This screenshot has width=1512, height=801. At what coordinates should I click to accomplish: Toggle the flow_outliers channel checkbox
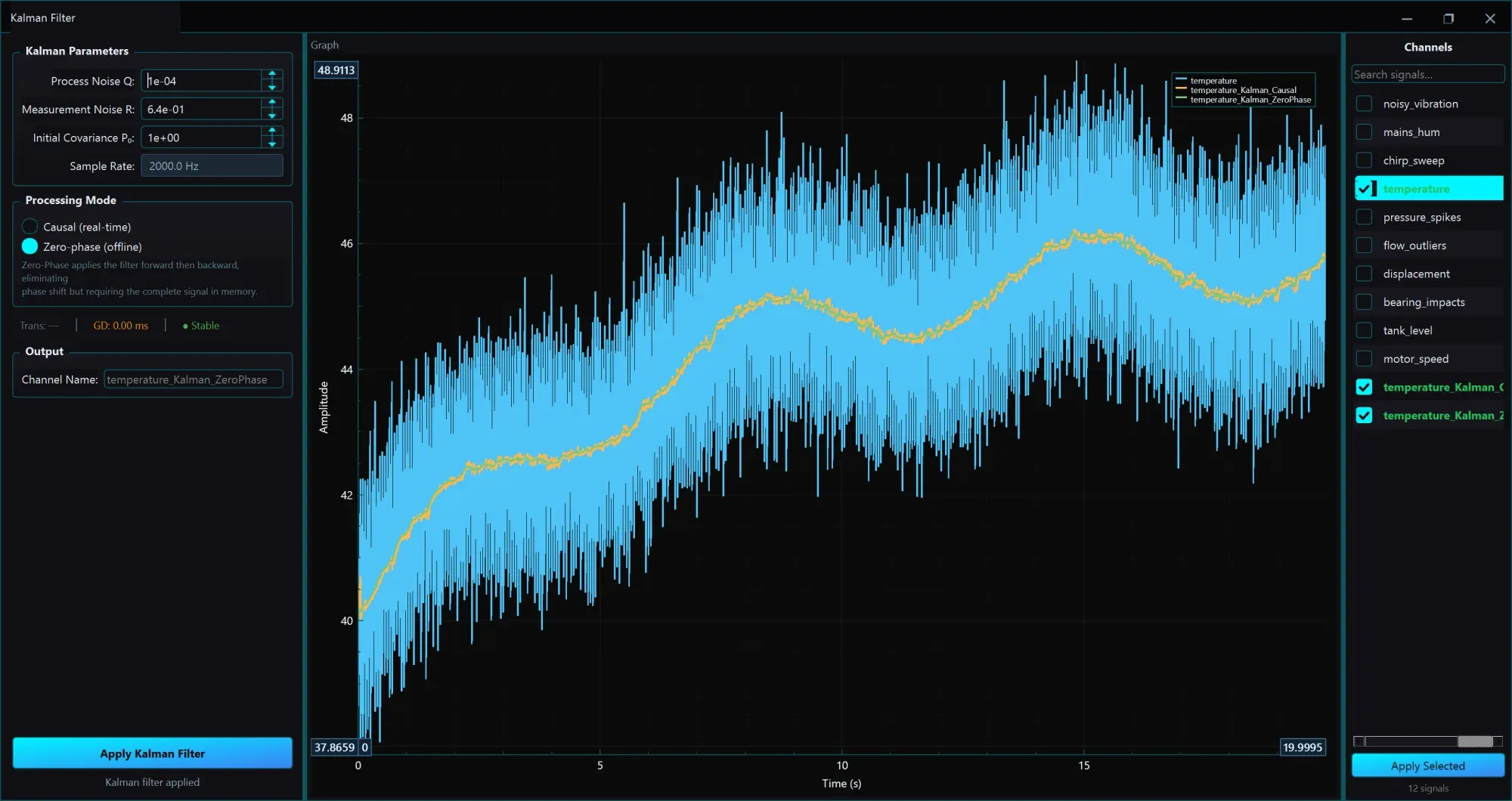point(1364,246)
